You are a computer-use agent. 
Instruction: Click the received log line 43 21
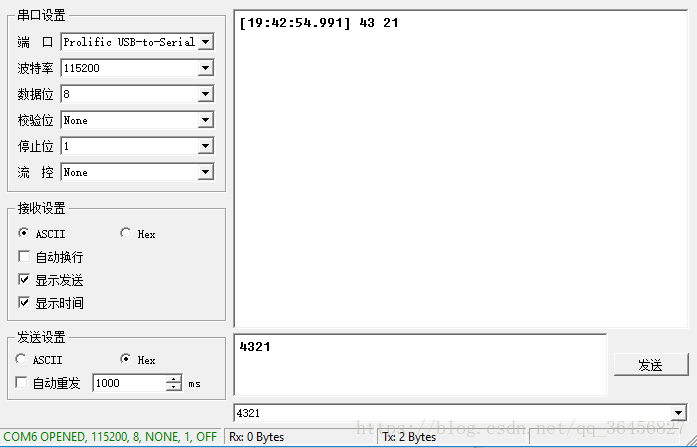click(319, 23)
